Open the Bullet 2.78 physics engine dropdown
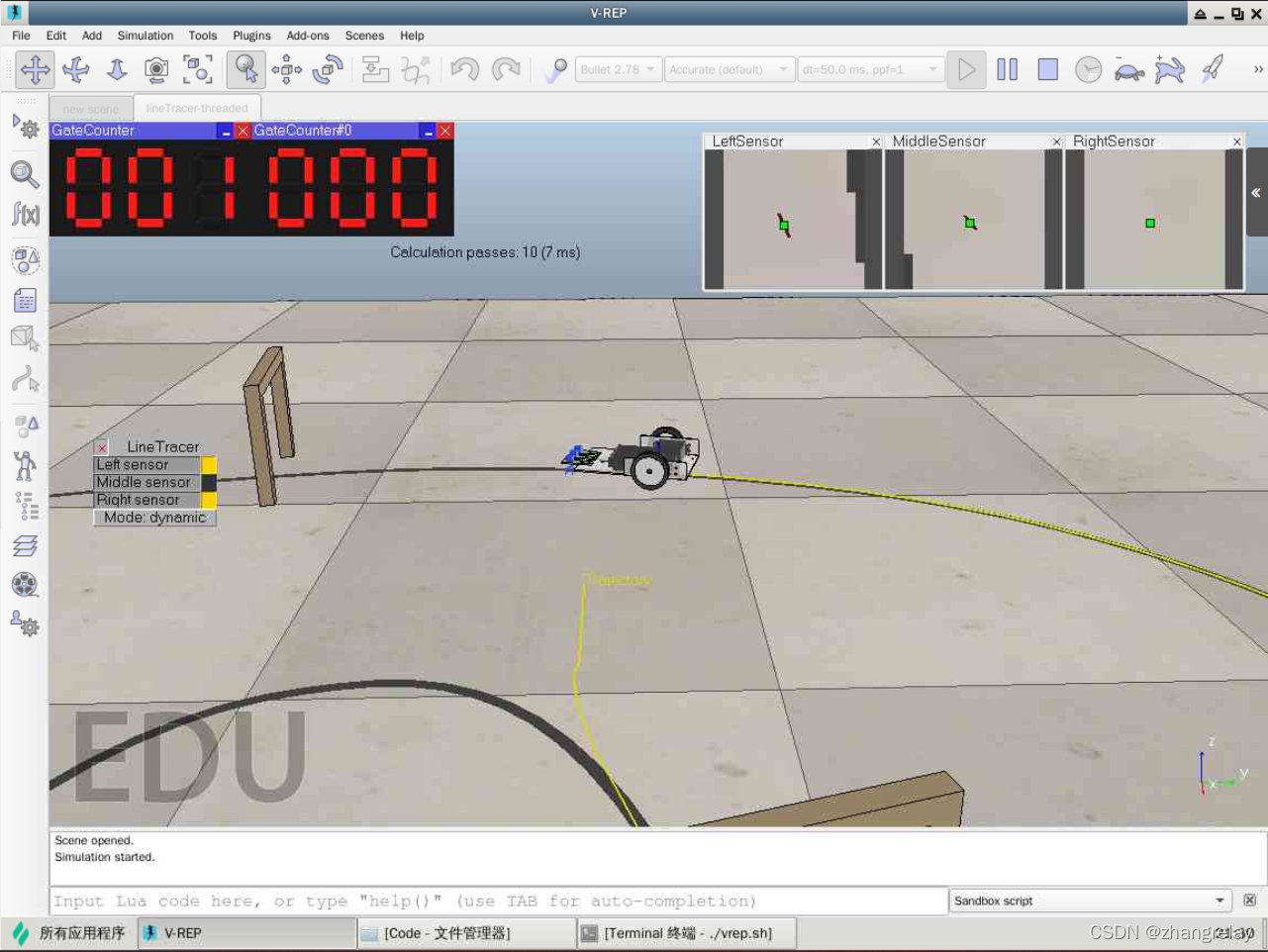The image size is (1268, 952). click(619, 69)
